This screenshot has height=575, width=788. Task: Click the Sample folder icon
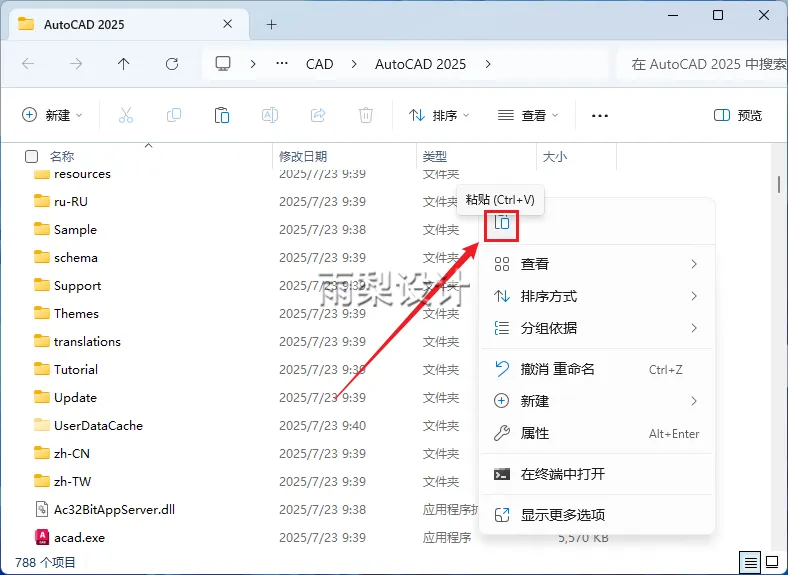[42, 229]
